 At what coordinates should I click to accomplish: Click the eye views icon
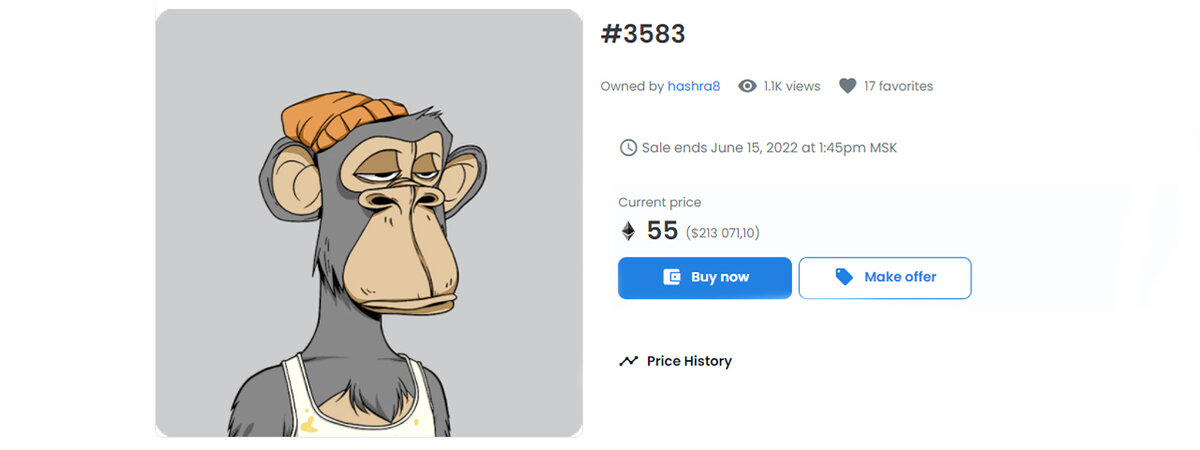747,86
